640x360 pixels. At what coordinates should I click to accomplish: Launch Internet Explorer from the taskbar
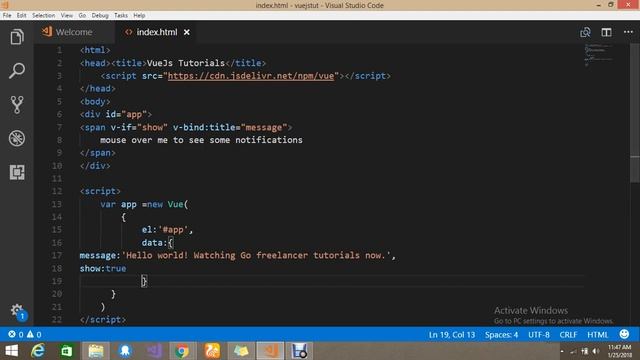tap(38, 351)
